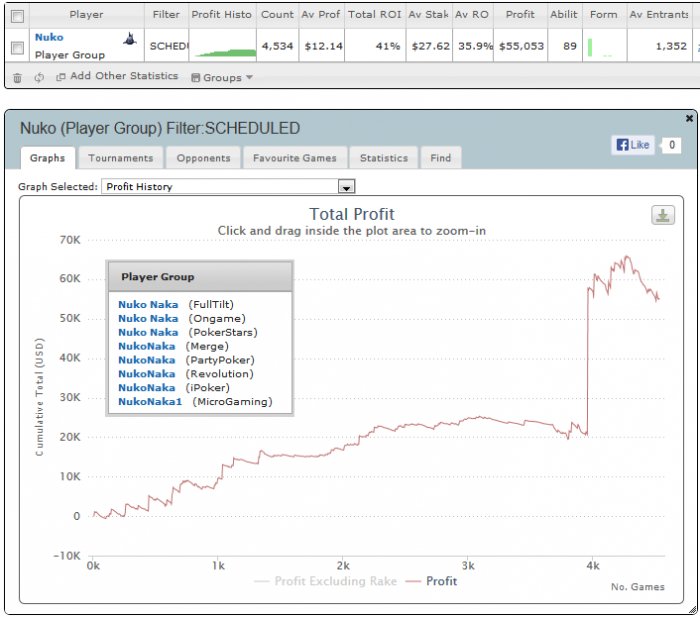
Task: Click the trash delete icon below table
Action: click(17, 78)
